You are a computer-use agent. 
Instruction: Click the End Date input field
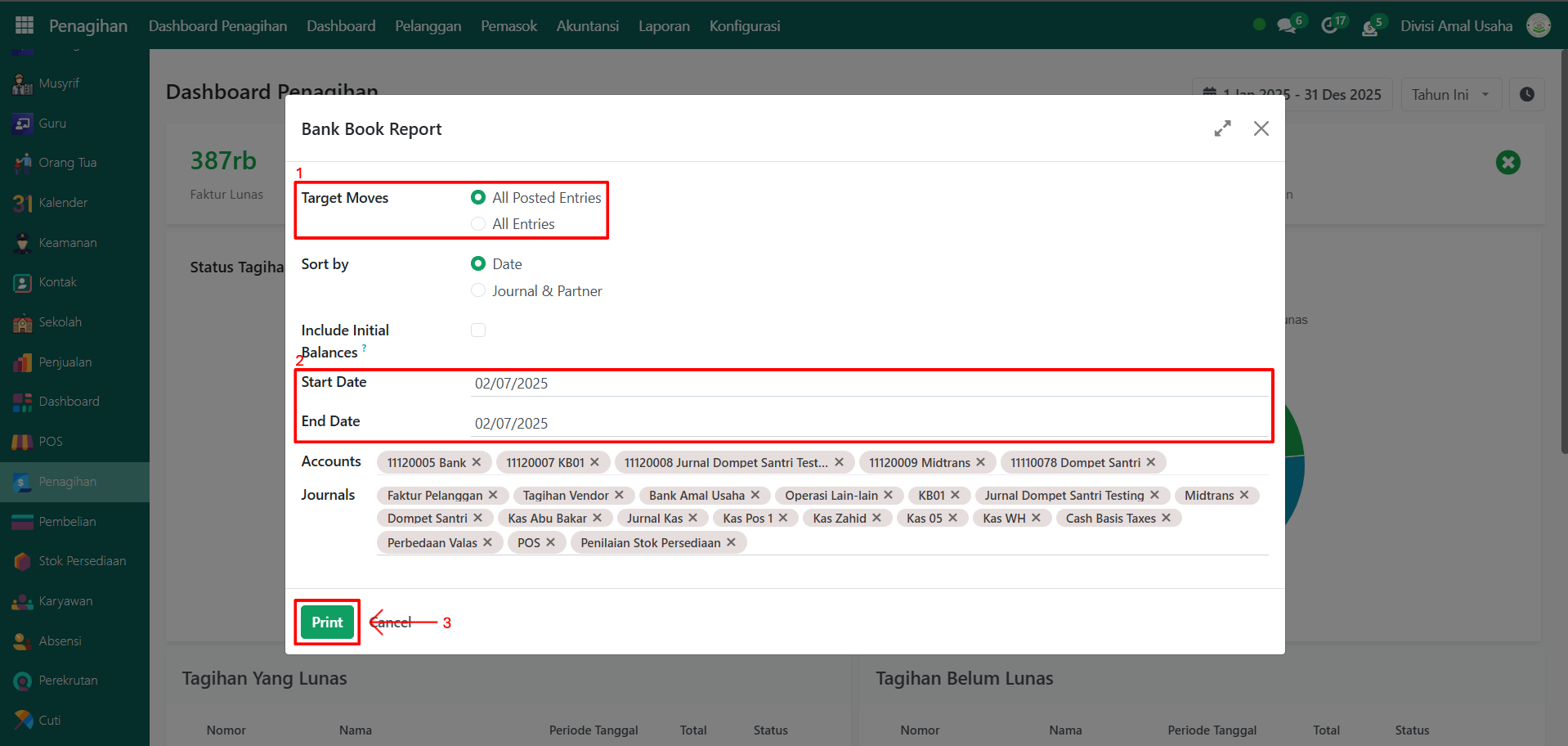867,424
